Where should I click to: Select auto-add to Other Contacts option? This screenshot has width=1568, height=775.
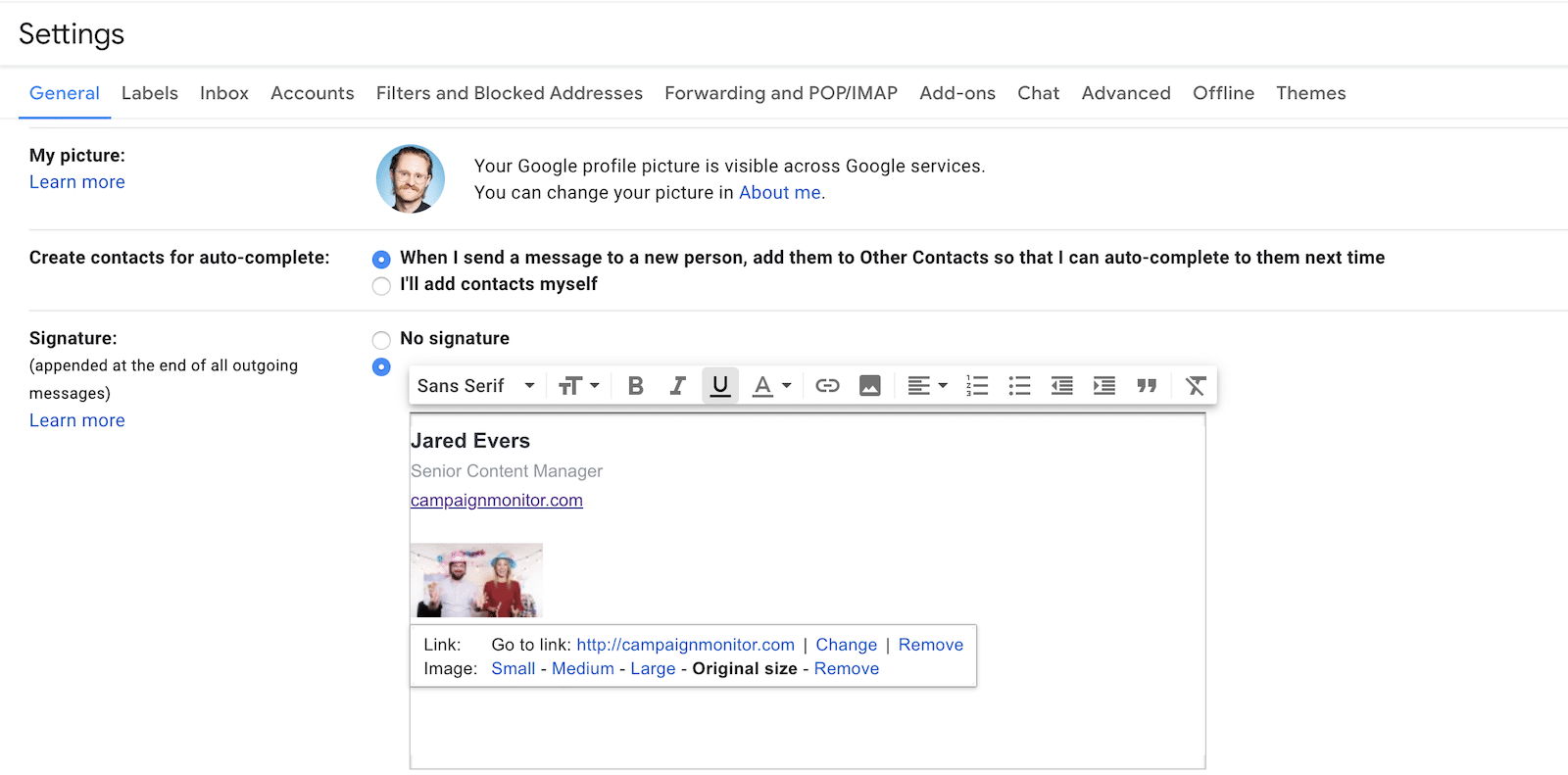click(x=381, y=260)
